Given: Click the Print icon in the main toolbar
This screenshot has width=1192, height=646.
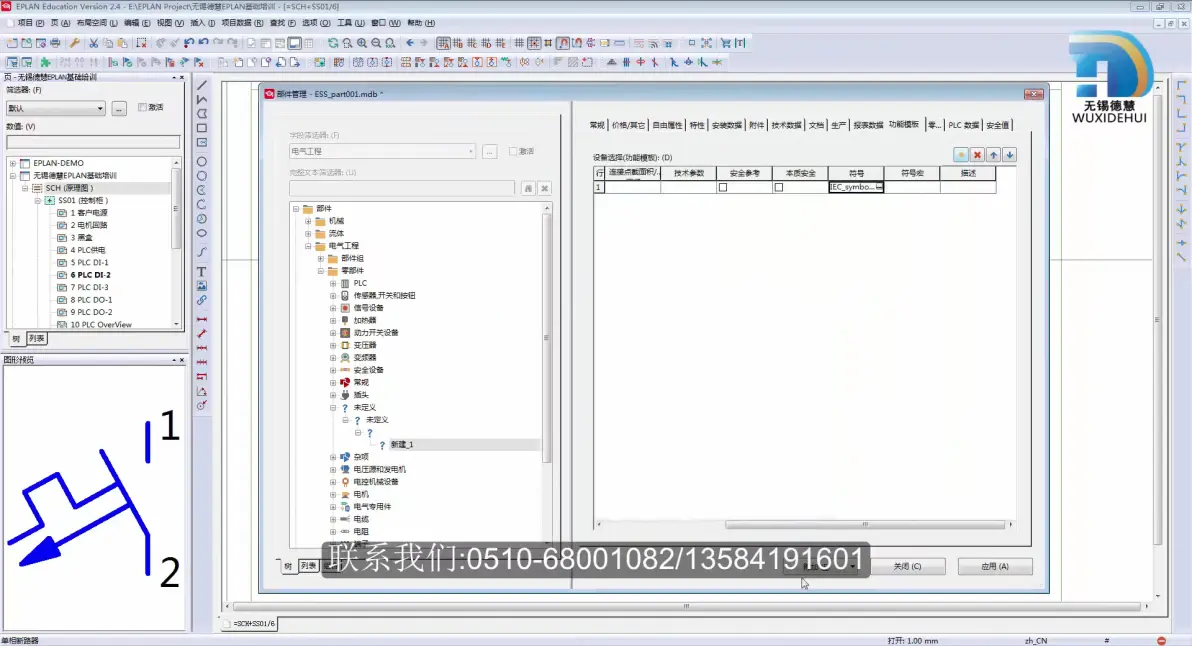Looking at the screenshot, I should point(55,43).
